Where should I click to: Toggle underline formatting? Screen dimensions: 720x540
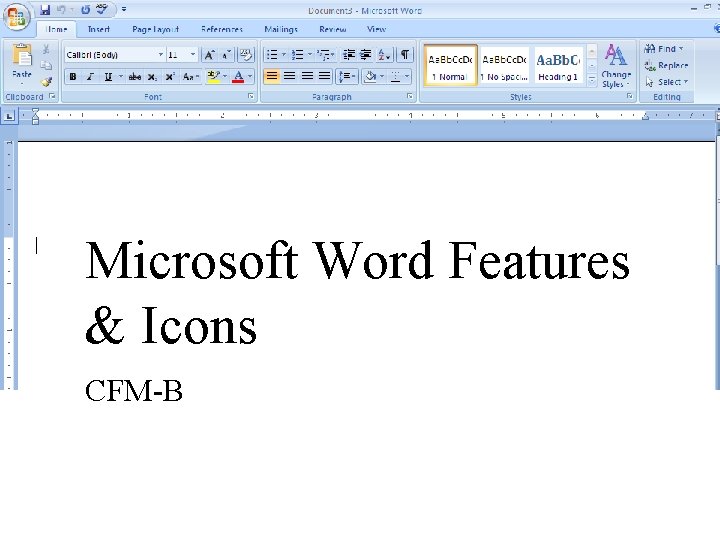[108, 77]
